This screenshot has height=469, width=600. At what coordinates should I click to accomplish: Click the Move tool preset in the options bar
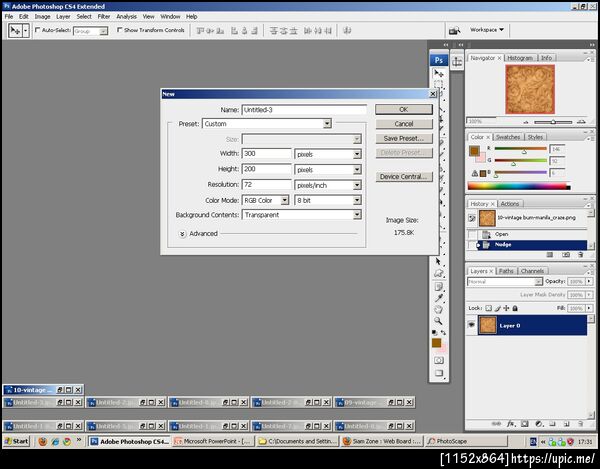18,30
